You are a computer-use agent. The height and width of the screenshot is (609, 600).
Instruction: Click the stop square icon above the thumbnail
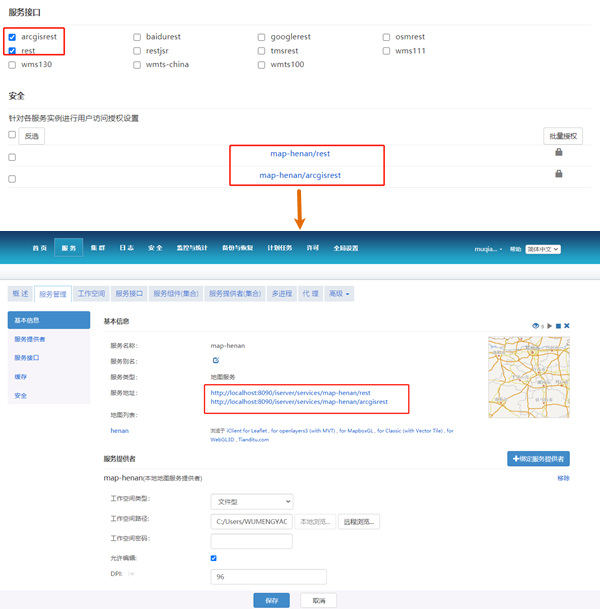pos(558,326)
